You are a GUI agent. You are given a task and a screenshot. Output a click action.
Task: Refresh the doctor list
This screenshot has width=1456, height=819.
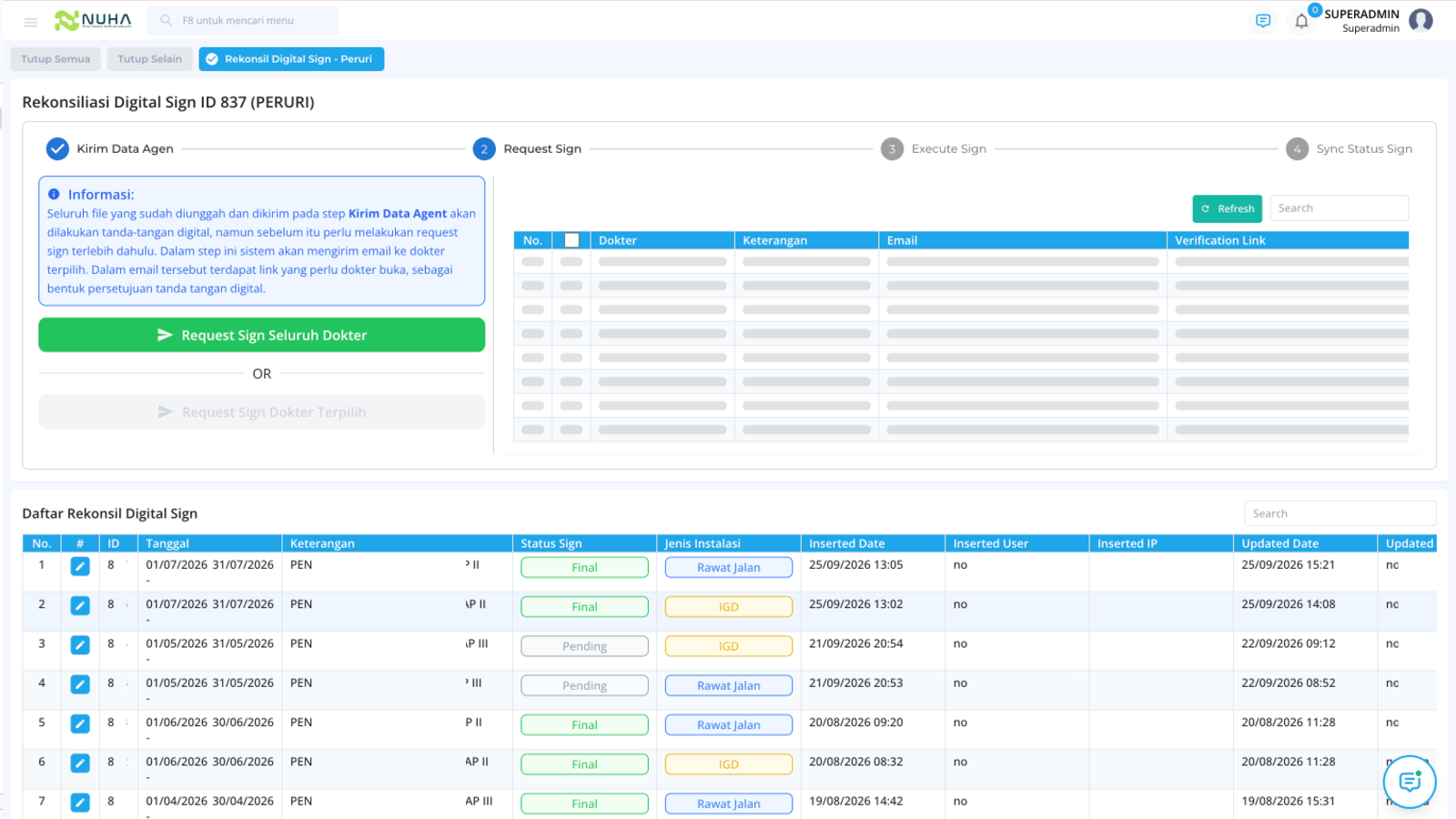[x=1227, y=208]
